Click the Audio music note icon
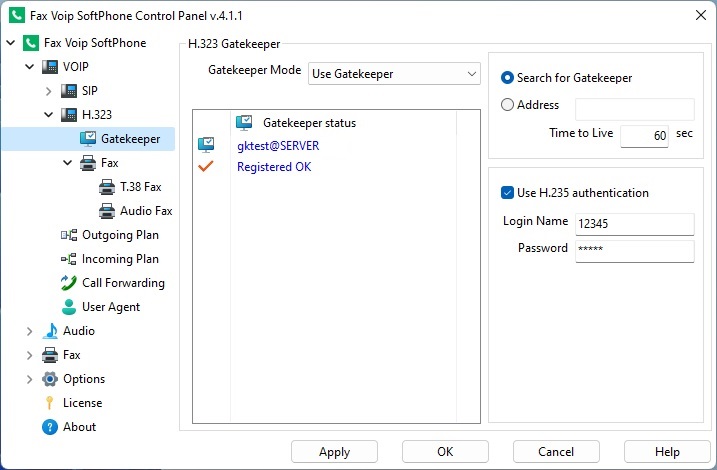This screenshot has width=717, height=470. tap(50, 331)
